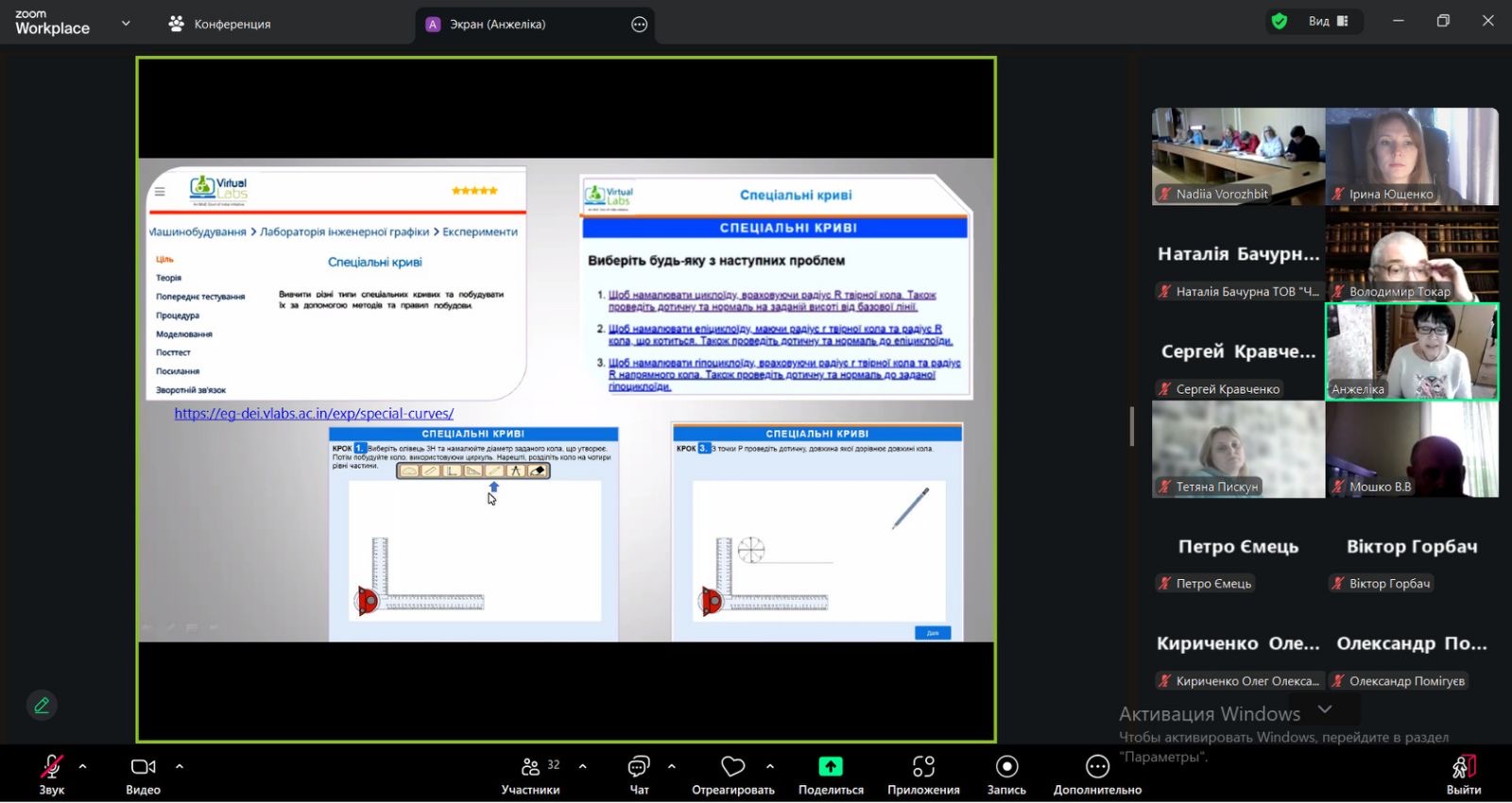Click the green Share screen icon
This screenshot has width=1512, height=803.
831,766
